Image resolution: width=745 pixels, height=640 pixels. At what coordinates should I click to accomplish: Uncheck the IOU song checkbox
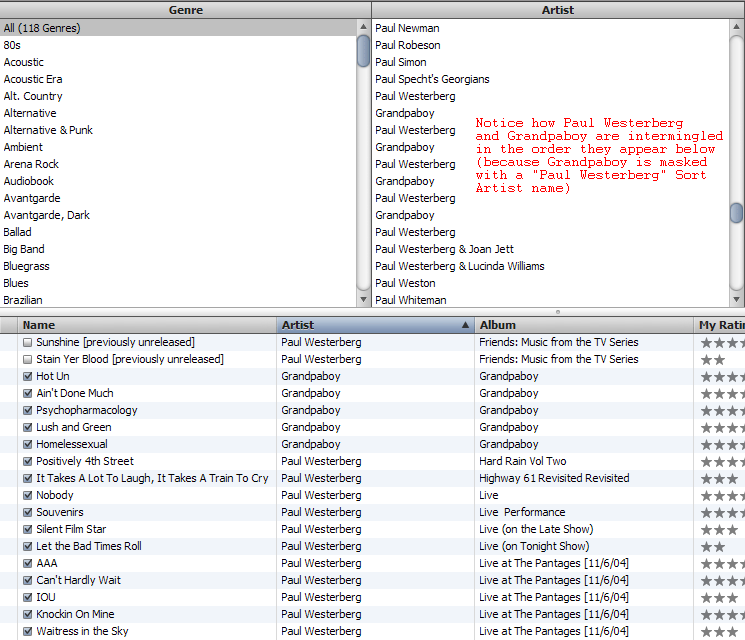click(x=28, y=597)
